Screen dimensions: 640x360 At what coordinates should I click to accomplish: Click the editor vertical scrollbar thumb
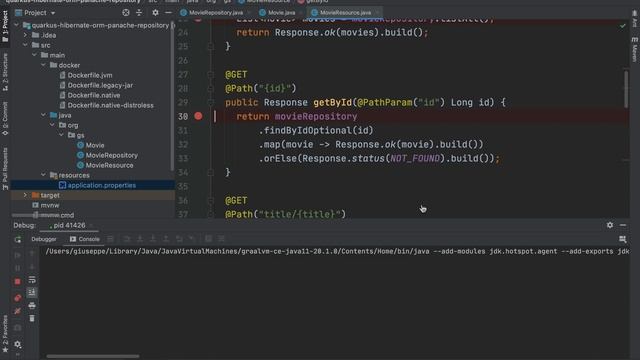pyautogui.click(x=626, y=89)
